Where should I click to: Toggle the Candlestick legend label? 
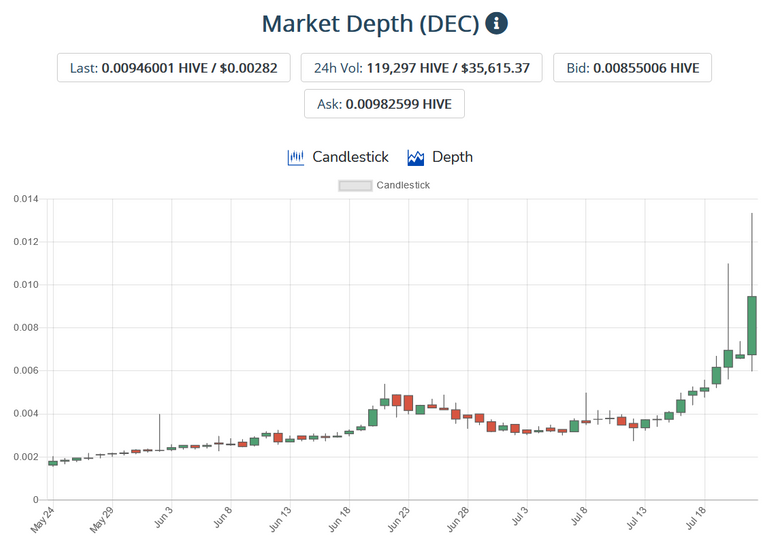coord(403,185)
